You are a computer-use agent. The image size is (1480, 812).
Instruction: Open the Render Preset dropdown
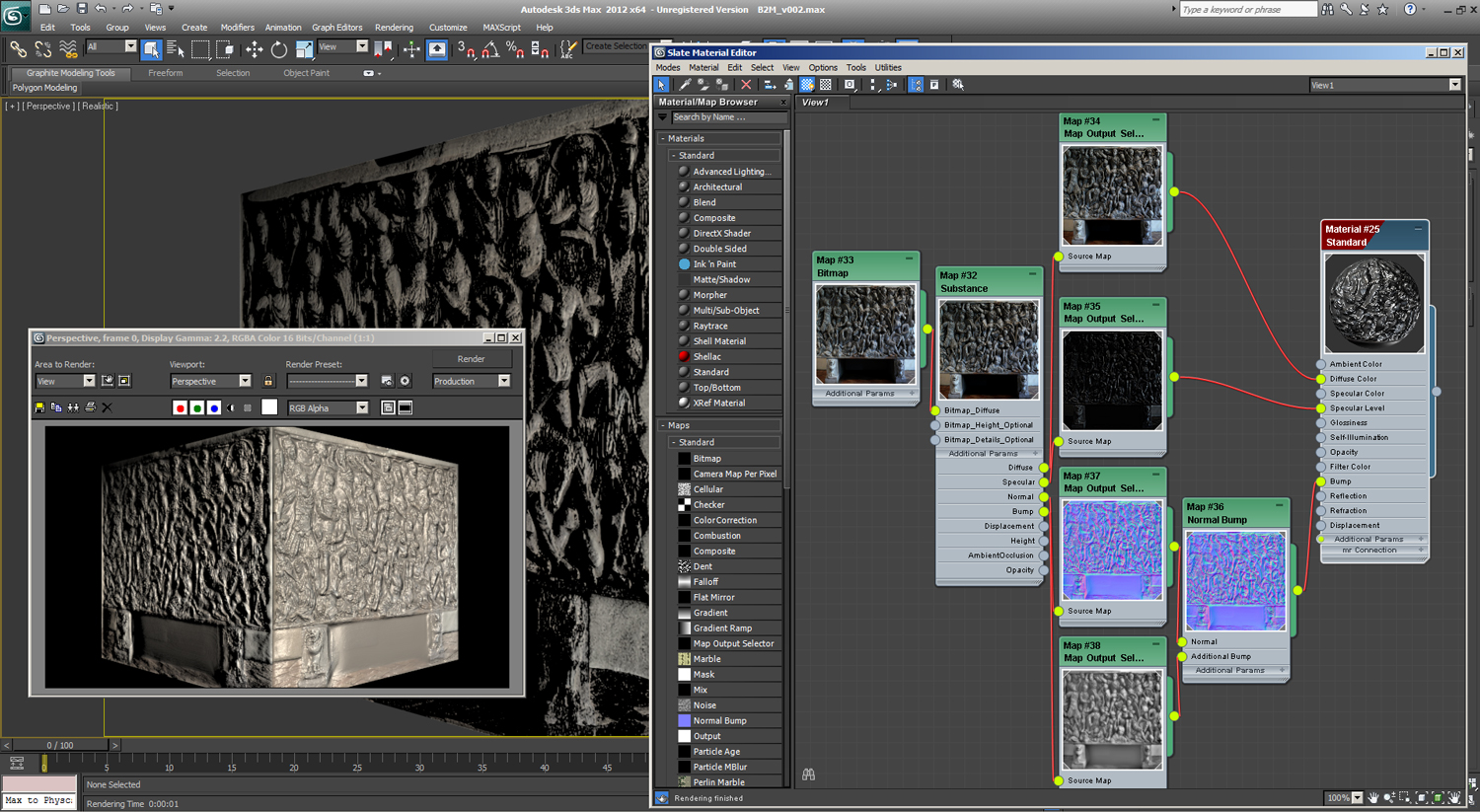[328, 381]
